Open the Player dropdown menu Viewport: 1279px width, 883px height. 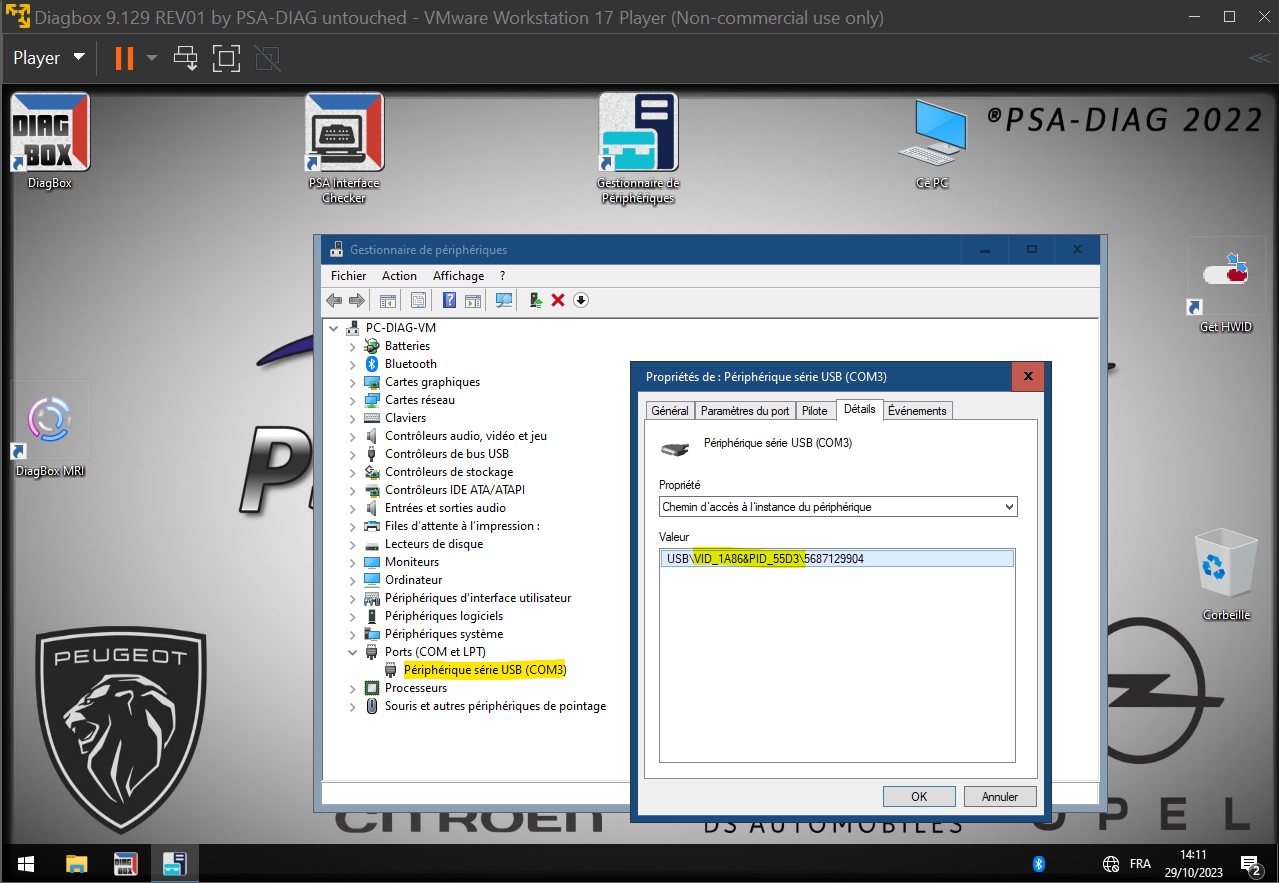pos(49,58)
